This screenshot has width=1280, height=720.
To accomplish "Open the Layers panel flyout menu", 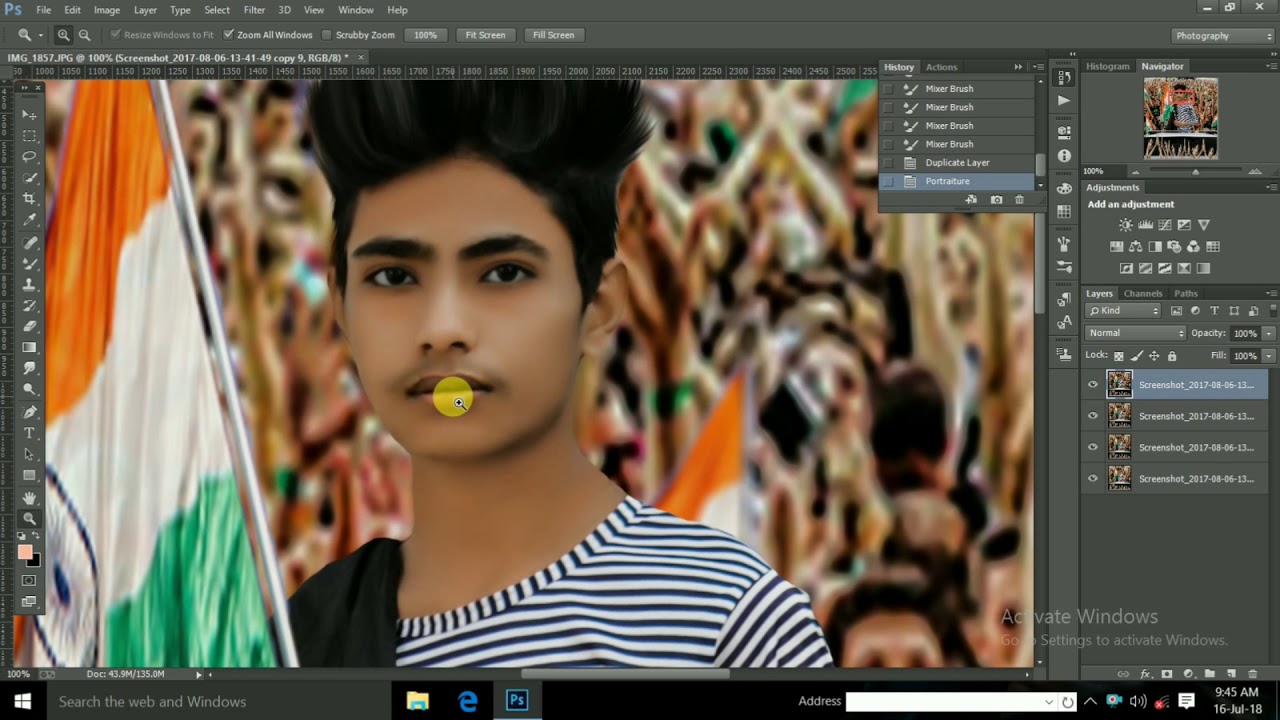I will (1272, 293).
